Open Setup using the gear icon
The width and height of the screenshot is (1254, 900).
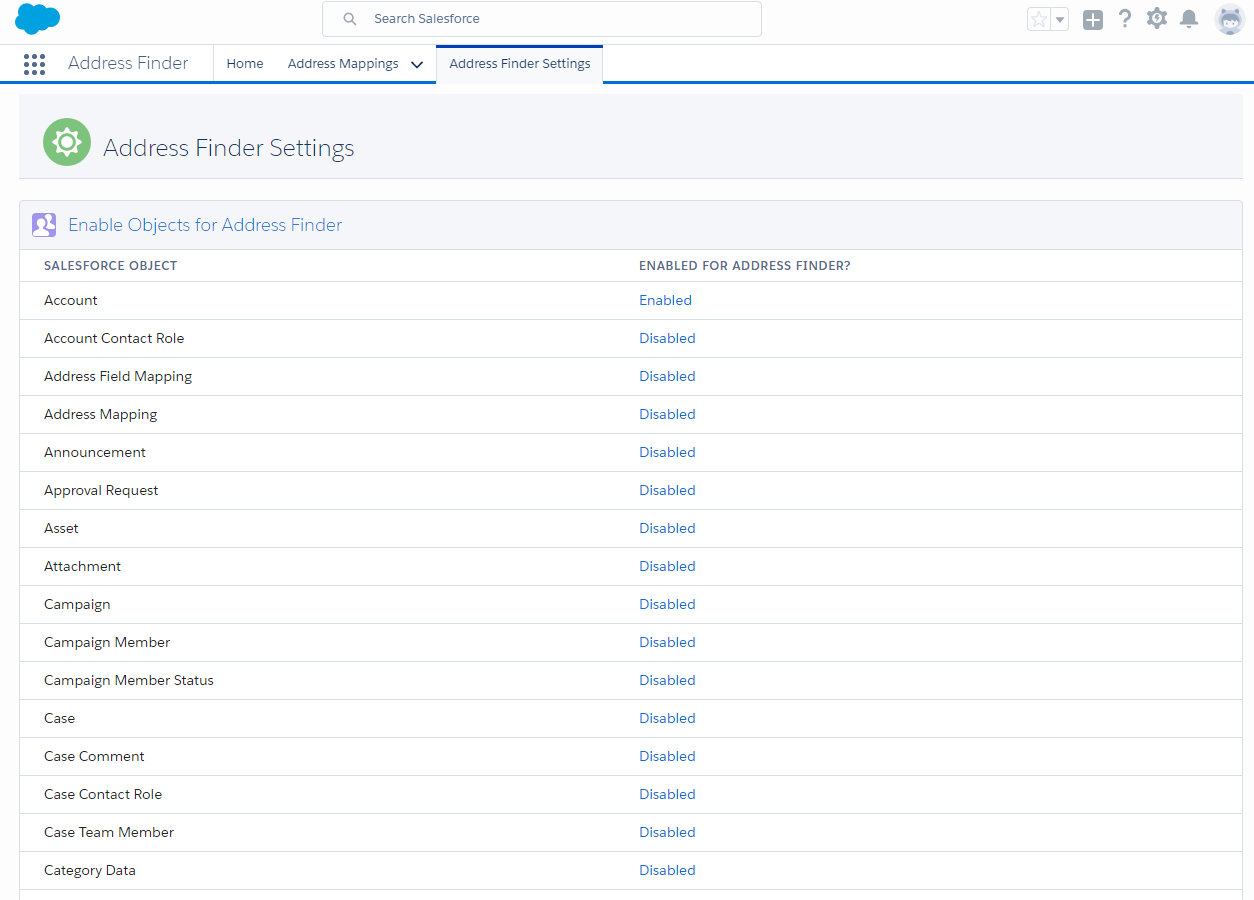click(x=1156, y=18)
